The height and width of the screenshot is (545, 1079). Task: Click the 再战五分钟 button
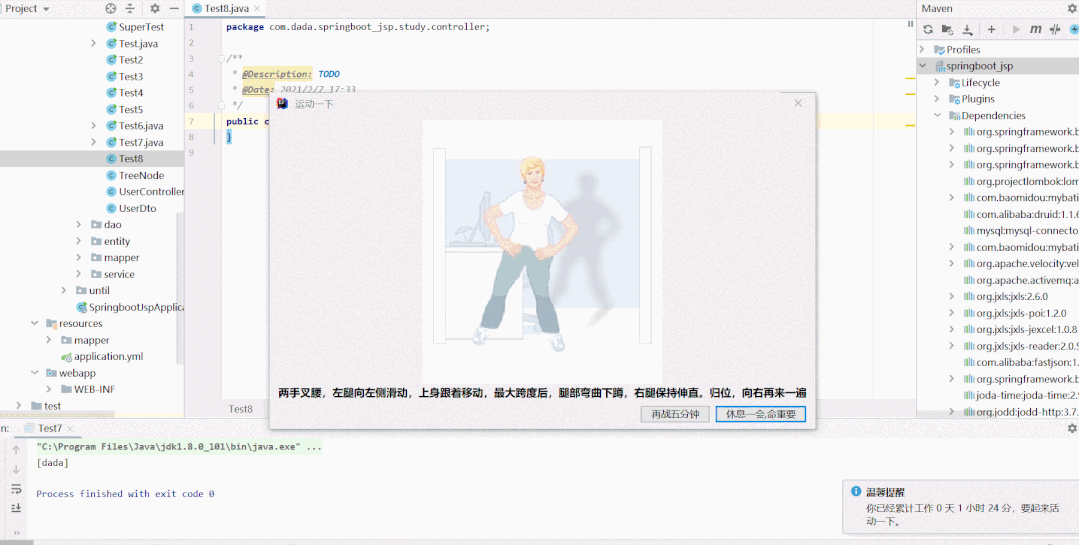[675, 414]
